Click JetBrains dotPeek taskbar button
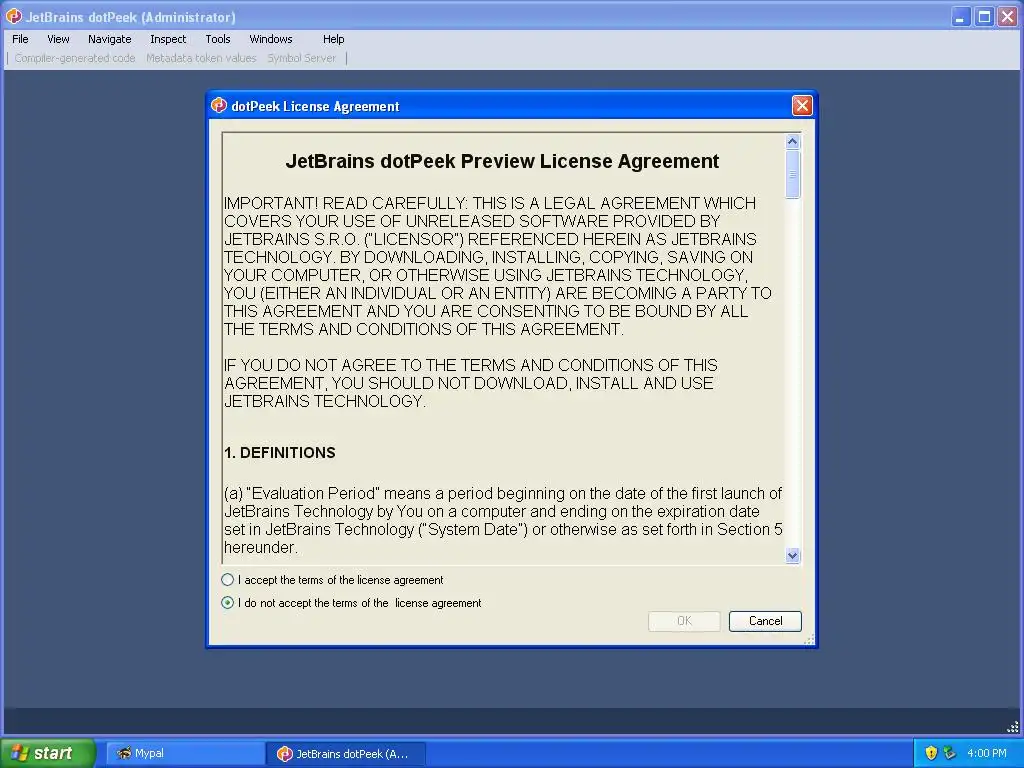Image resolution: width=1024 pixels, height=768 pixels. (x=345, y=753)
